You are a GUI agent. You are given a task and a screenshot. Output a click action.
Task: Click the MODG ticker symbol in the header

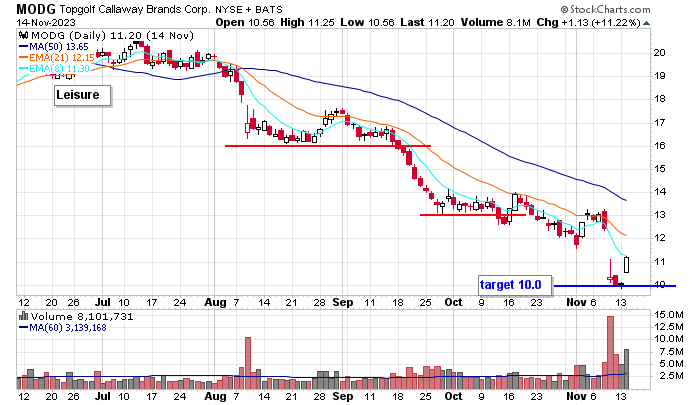36,9
